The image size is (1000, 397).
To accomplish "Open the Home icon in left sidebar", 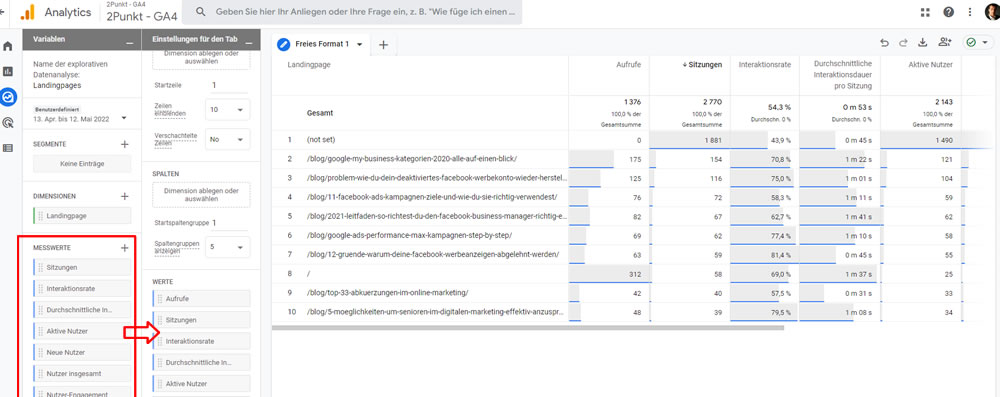I will tap(8, 46).
